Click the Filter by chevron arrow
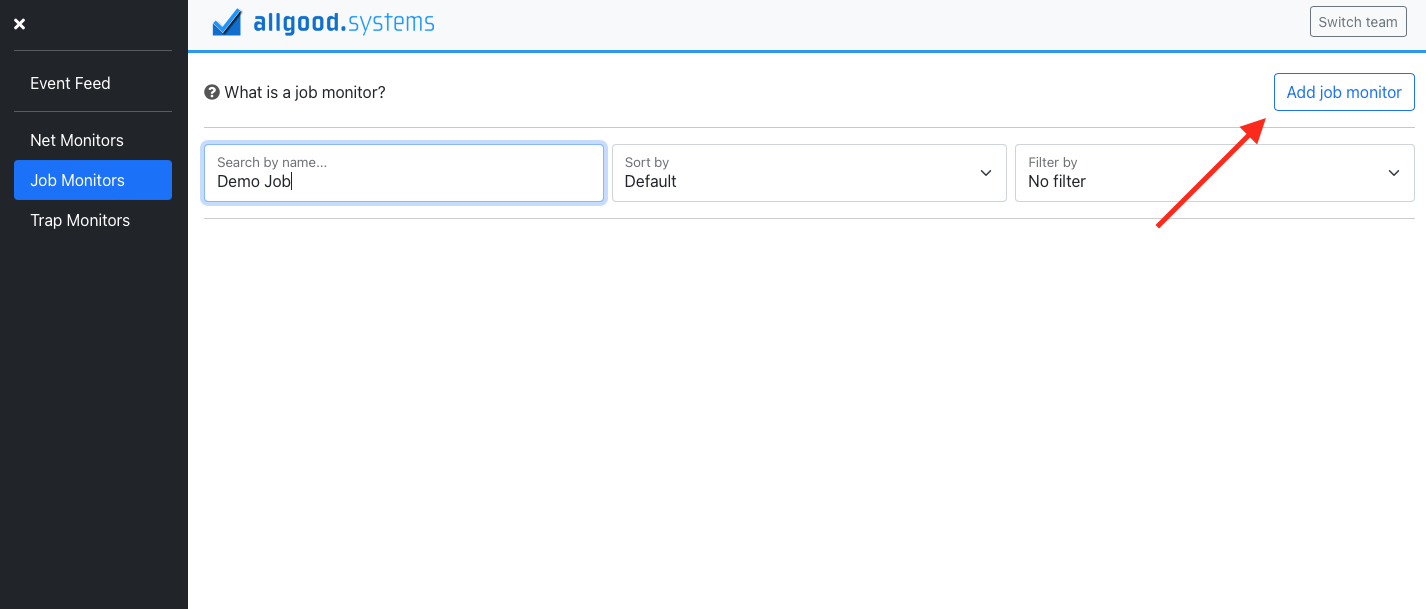This screenshot has height=609, width=1426. point(1393,172)
